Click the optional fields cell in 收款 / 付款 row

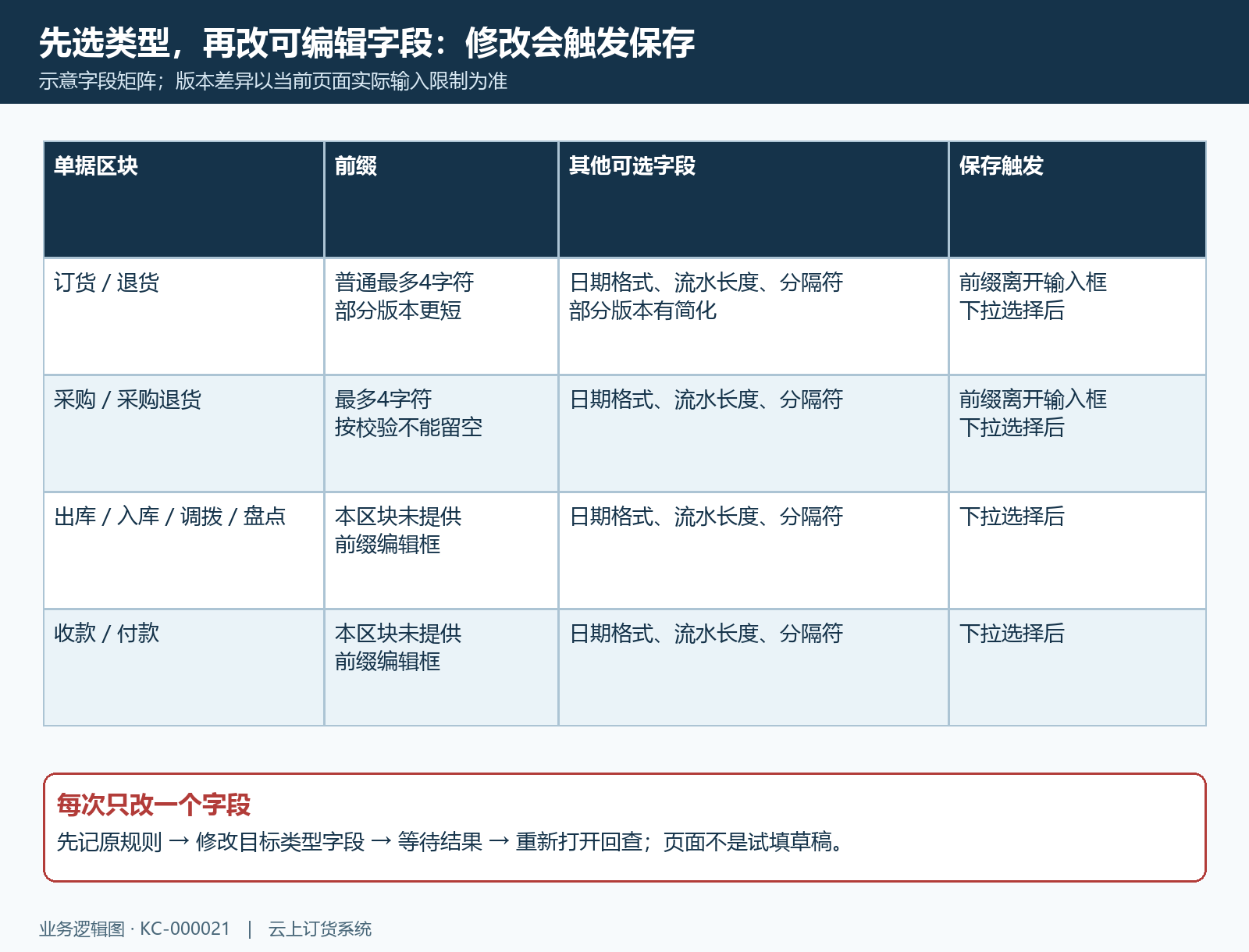[753, 668]
